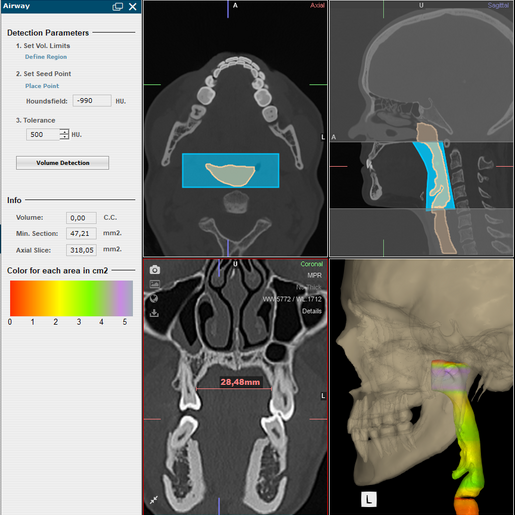Screen dimensions: 515x515
Task: Click the Volume Detection button
Action: [62, 163]
